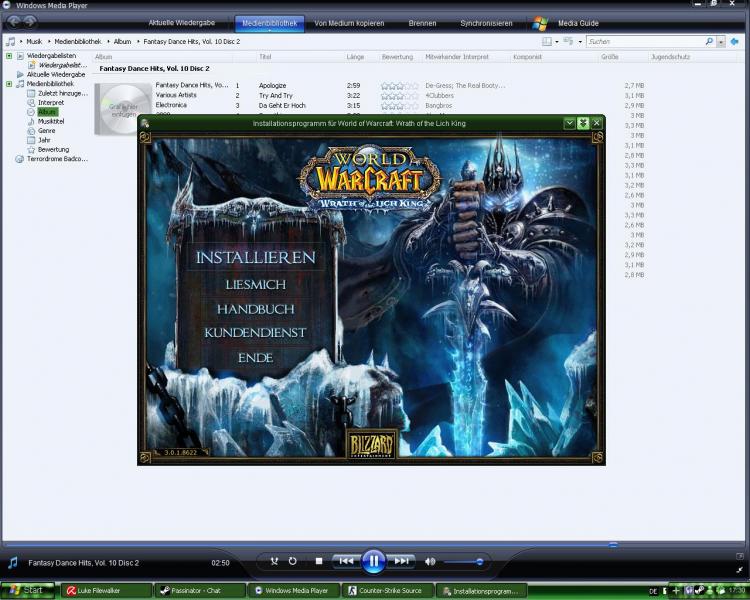
Task: Click the layout options icon
Action: tap(547, 42)
